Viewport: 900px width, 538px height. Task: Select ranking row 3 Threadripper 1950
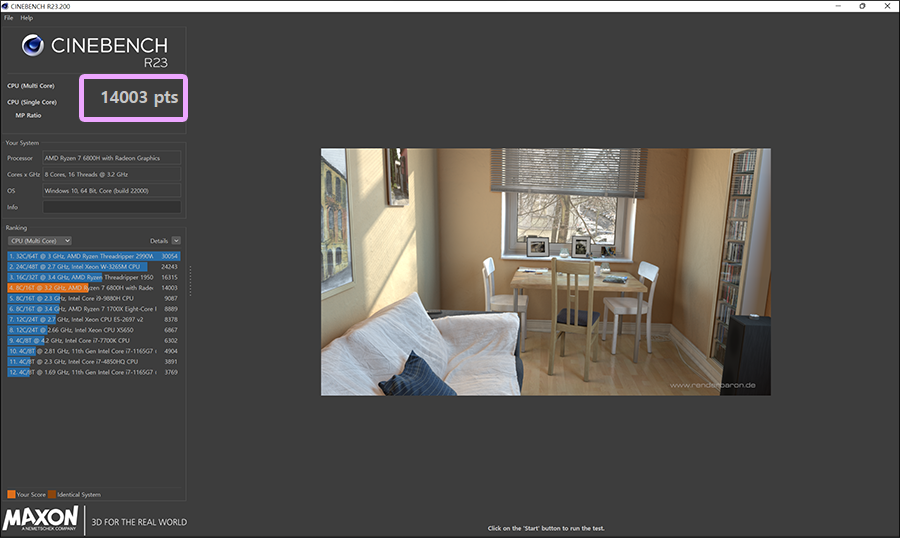pos(94,277)
